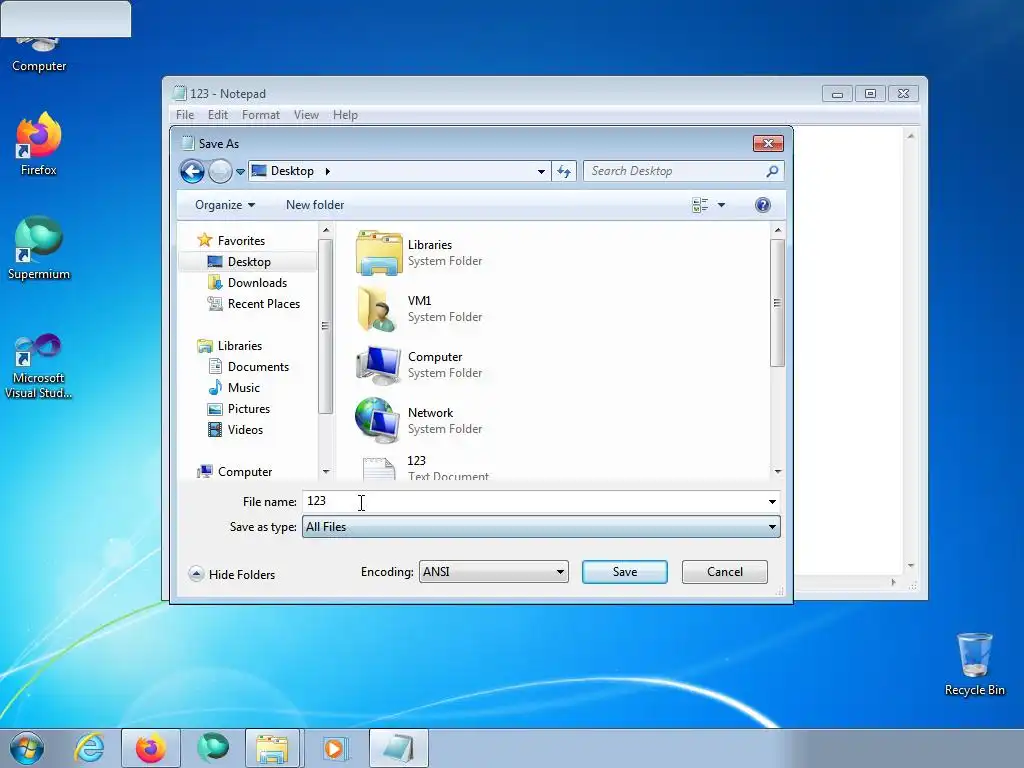Image resolution: width=1024 pixels, height=768 pixels.
Task: Click the search magnifier icon in Search Desktop
Action: point(772,171)
